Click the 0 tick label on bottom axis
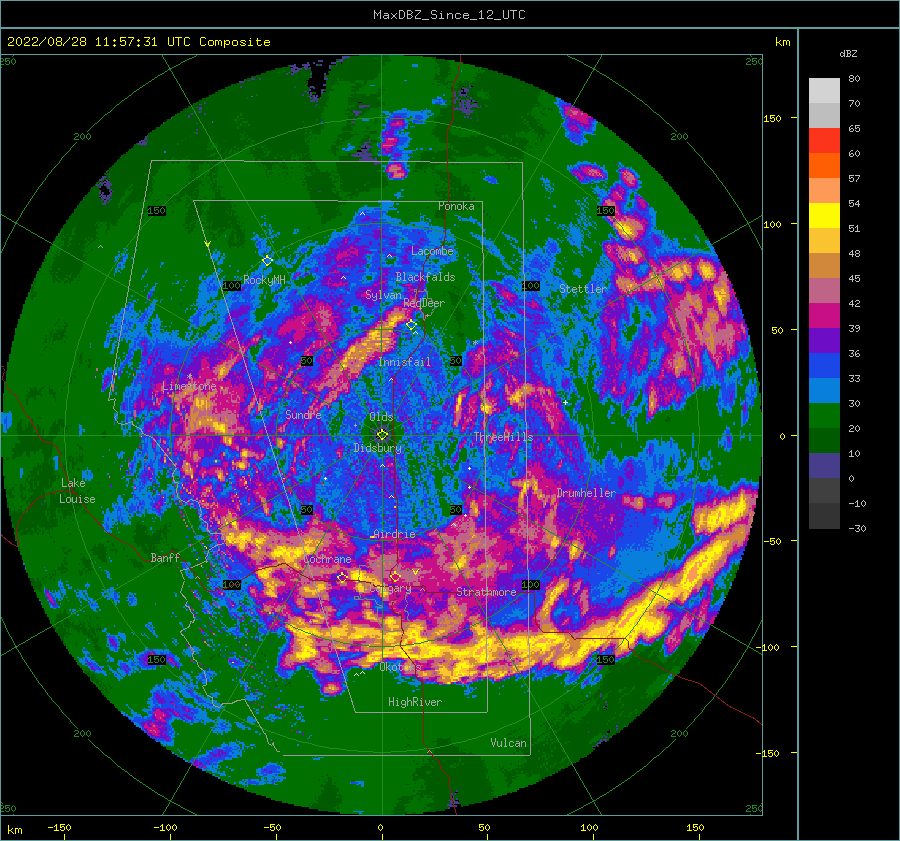900x841 pixels. (380, 827)
